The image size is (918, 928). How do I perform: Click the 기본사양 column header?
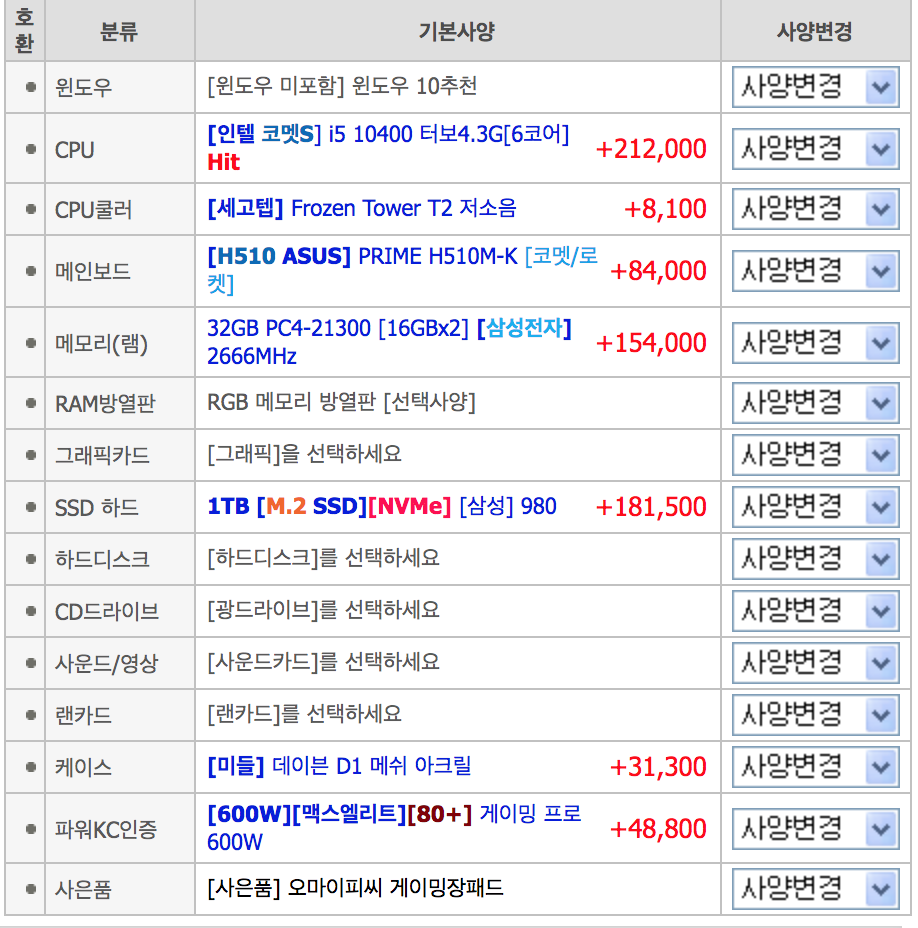coord(457,31)
